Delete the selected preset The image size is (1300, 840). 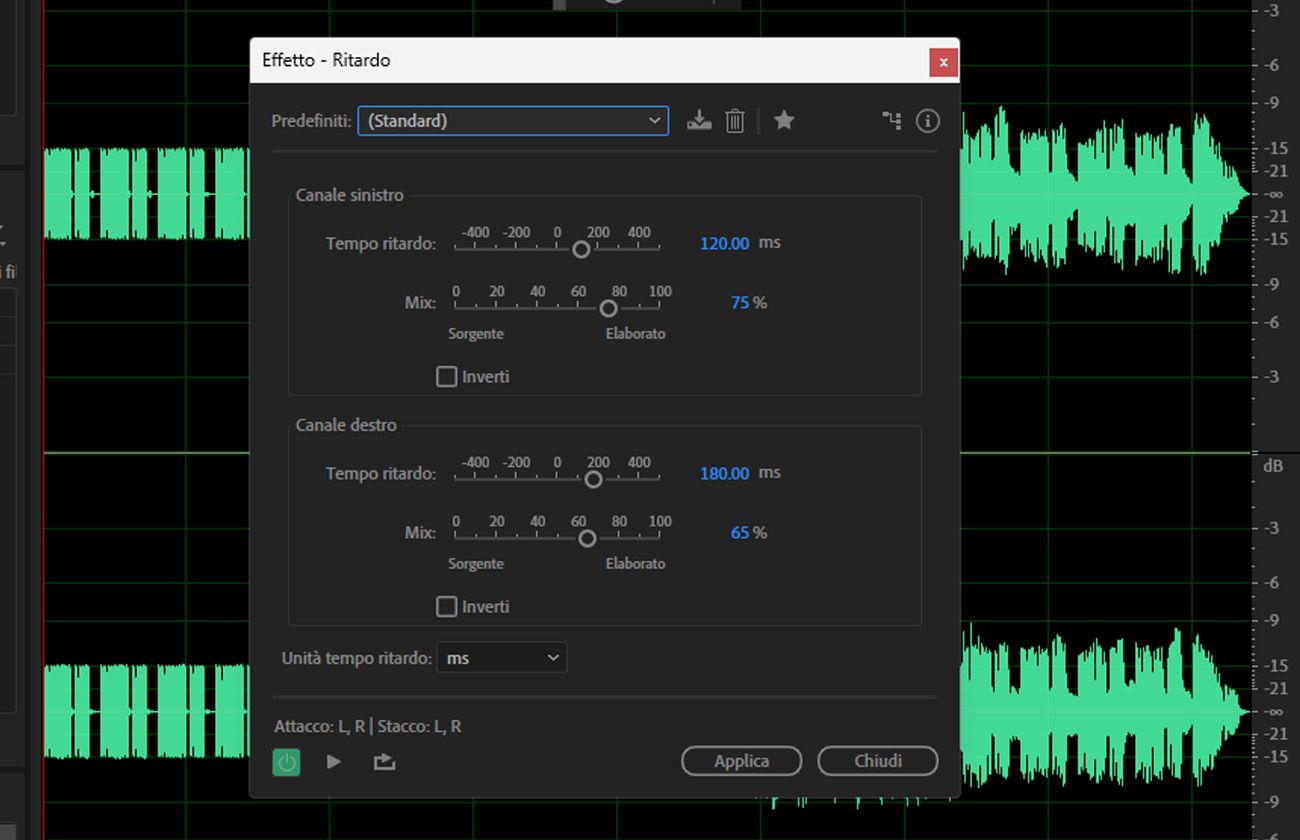pyautogui.click(x=735, y=120)
